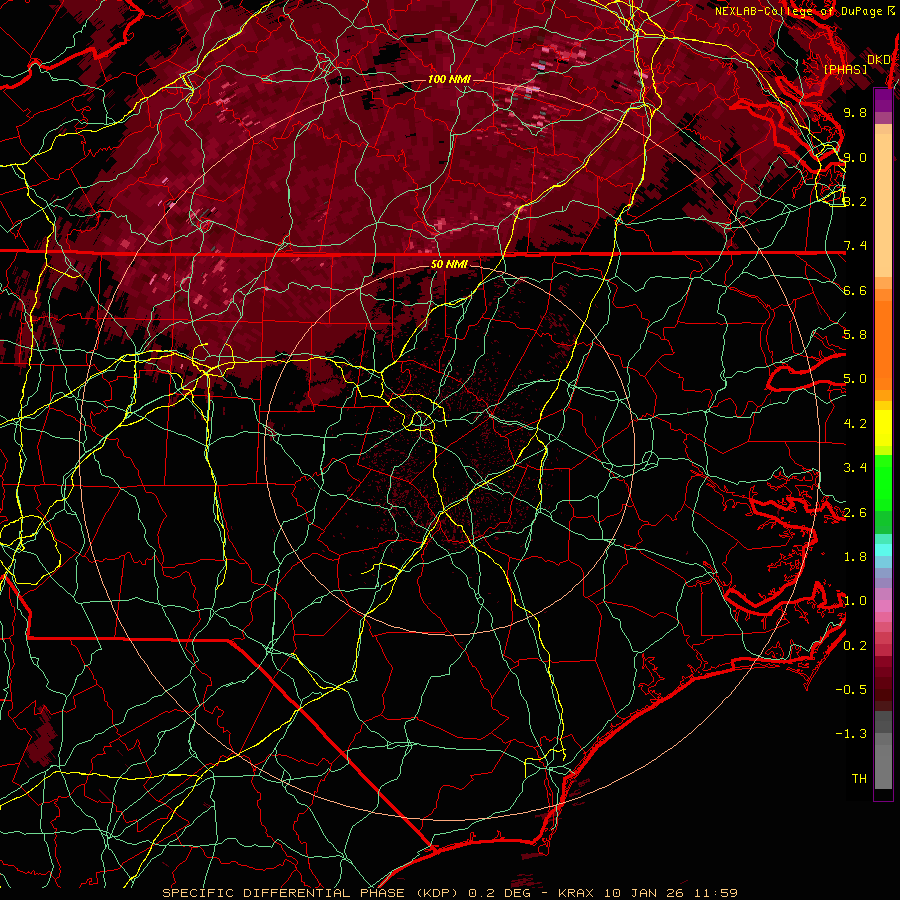The image size is (900, 900).
Task: Click the "DKD" label above the colorbar
Action: (x=879, y=59)
